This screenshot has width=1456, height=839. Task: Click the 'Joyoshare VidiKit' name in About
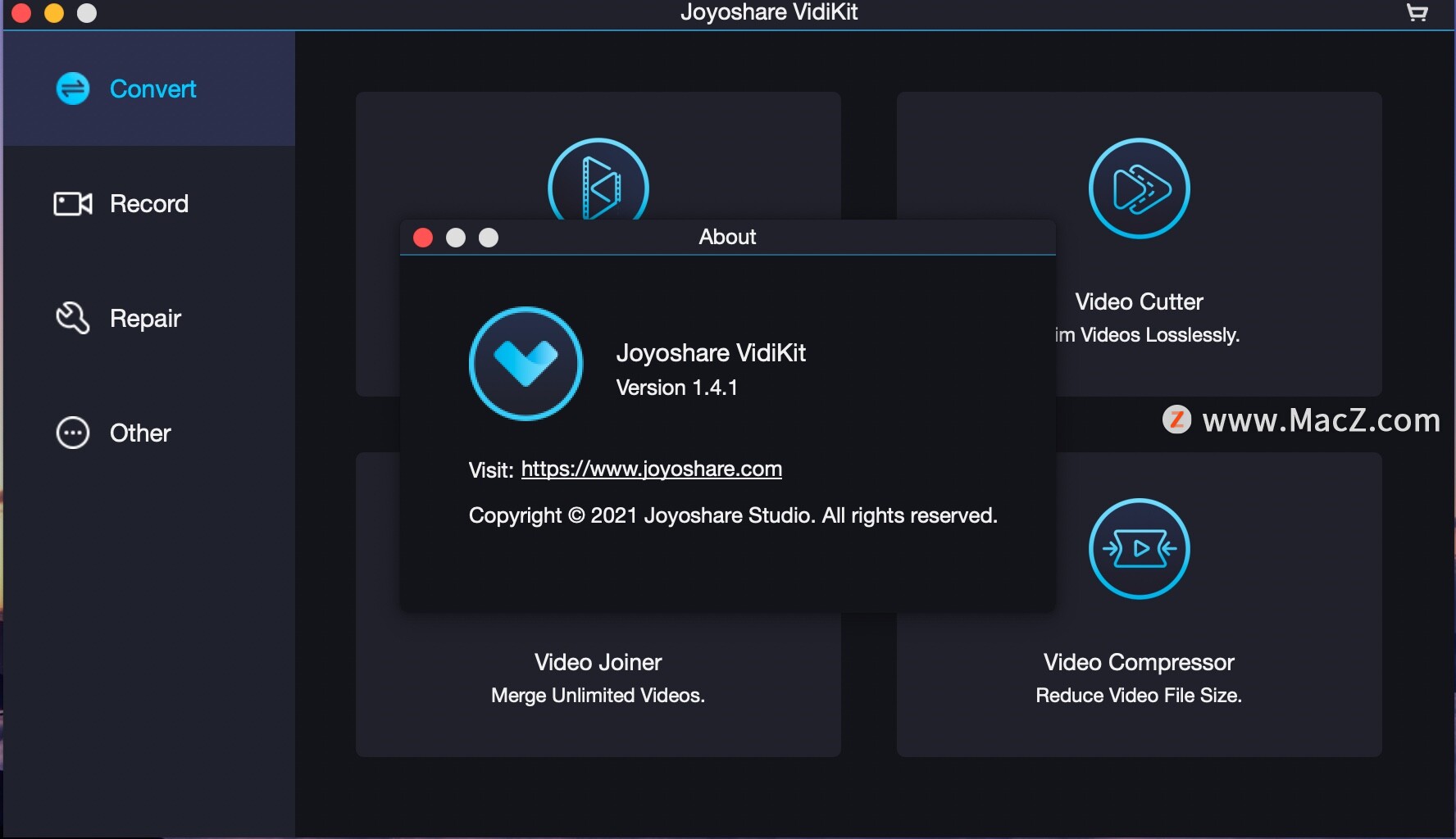click(x=711, y=353)
